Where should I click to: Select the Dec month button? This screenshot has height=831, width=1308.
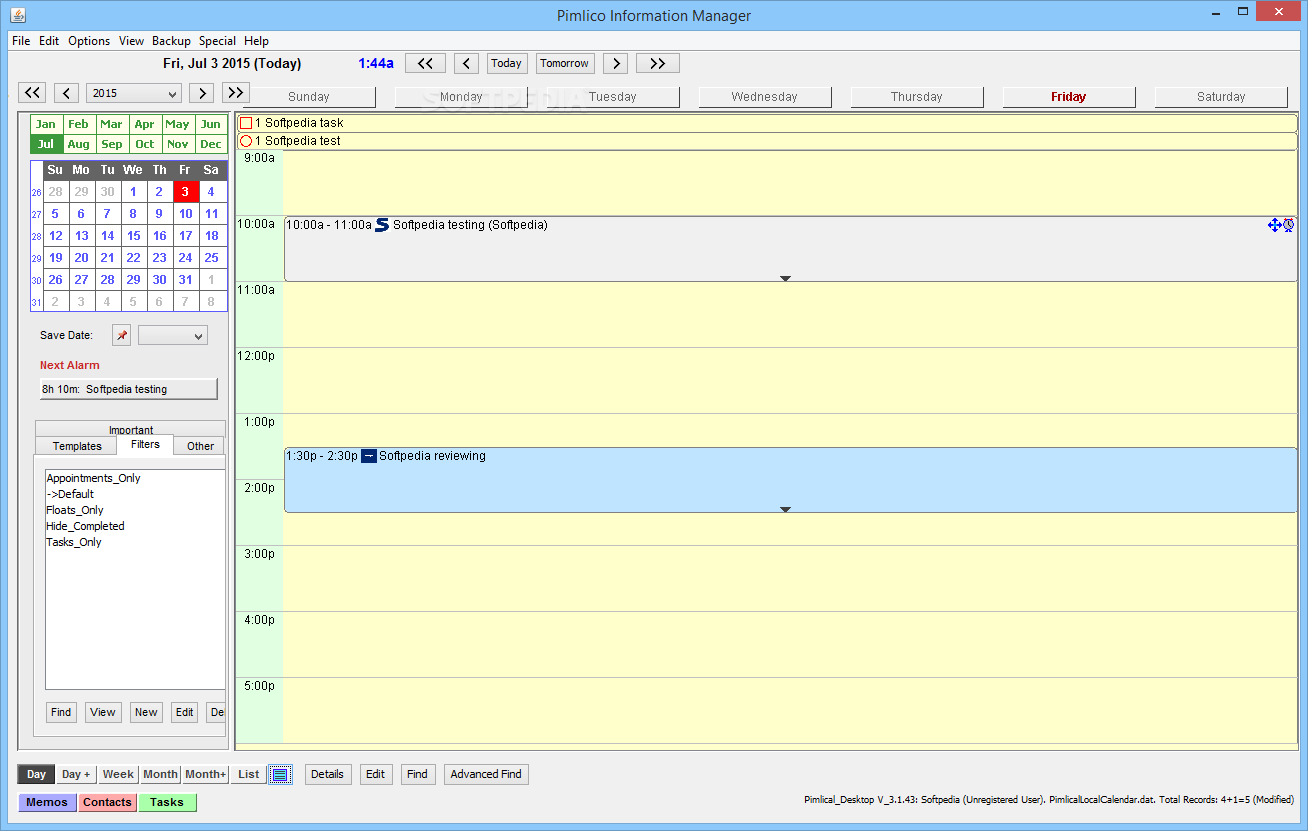pyautogui.click(x=210, y=144)
